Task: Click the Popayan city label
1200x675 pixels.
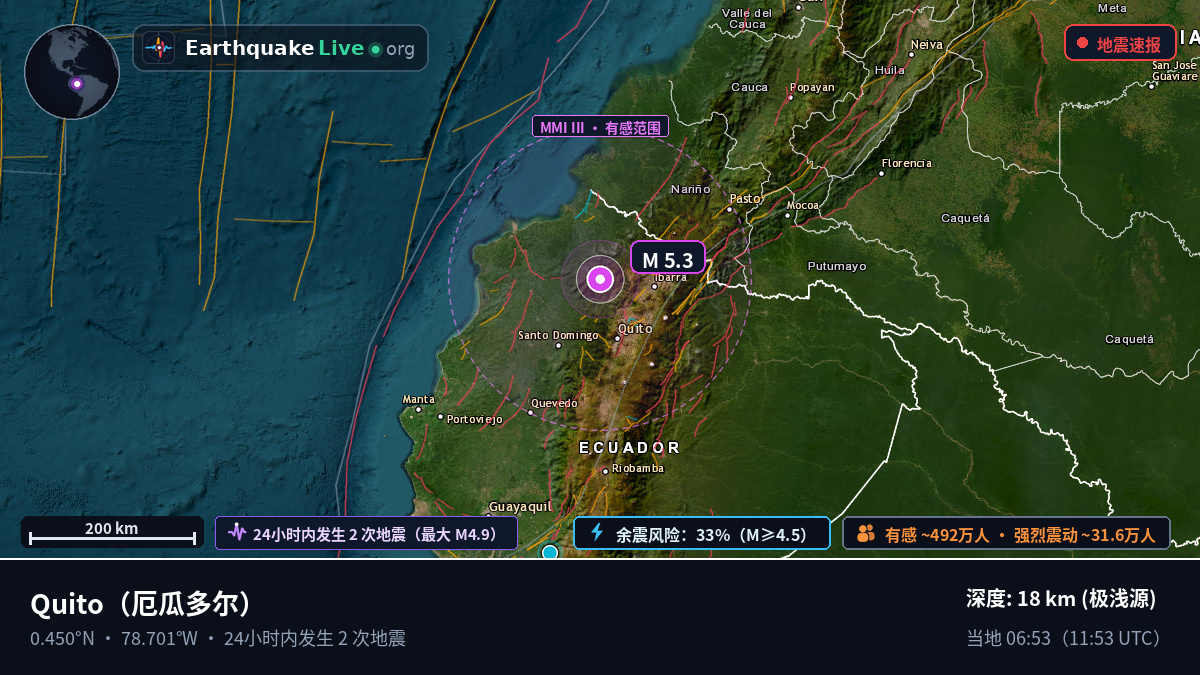Action: tap(812, 87)
